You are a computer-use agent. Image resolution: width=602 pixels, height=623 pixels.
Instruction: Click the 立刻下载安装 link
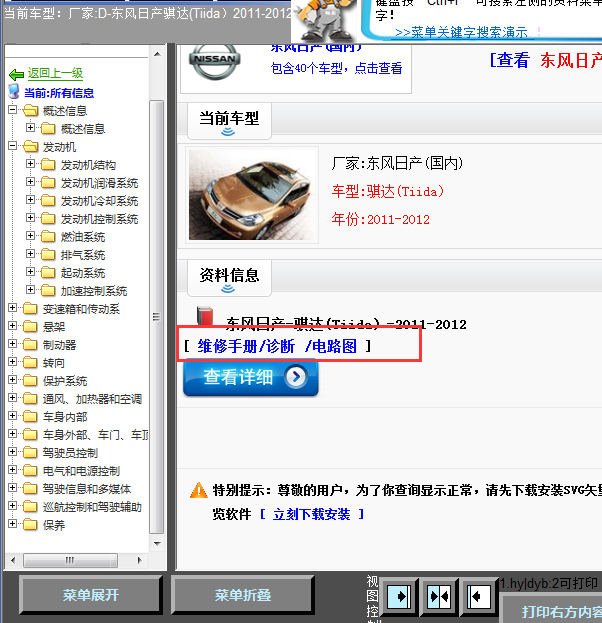click(312, 514)
